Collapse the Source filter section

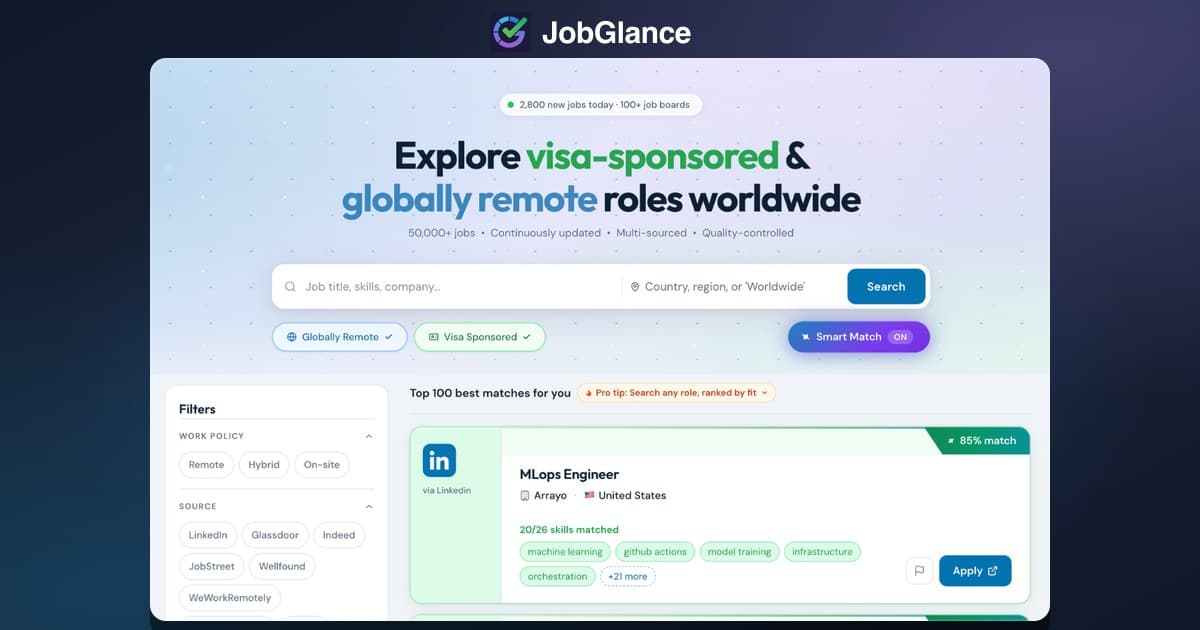(368, 507)
